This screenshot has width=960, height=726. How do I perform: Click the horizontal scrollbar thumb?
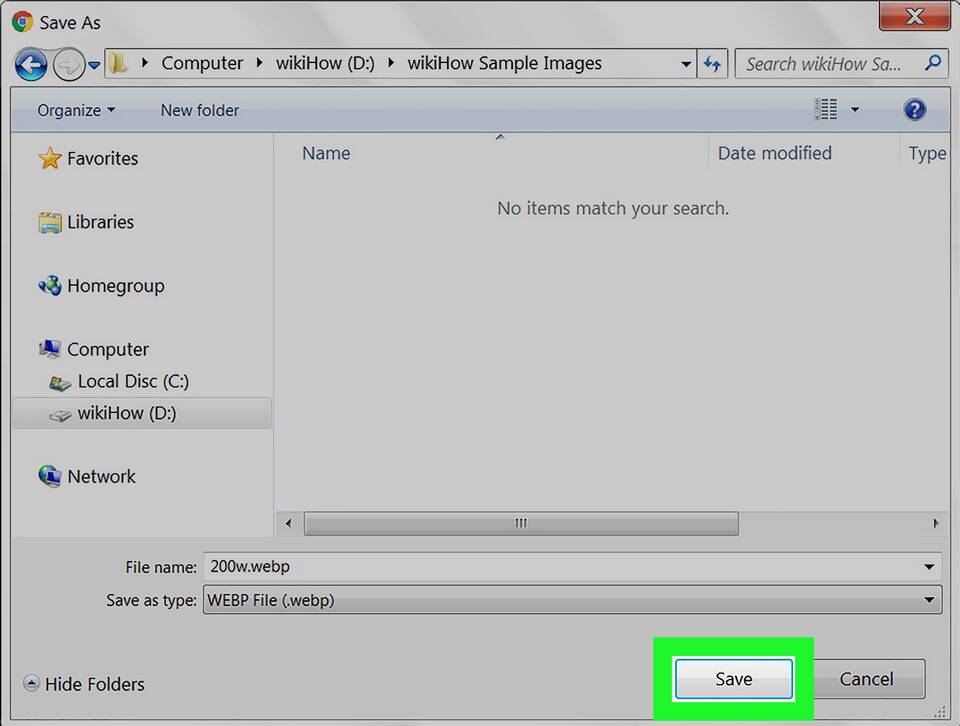tap(521, 523)
